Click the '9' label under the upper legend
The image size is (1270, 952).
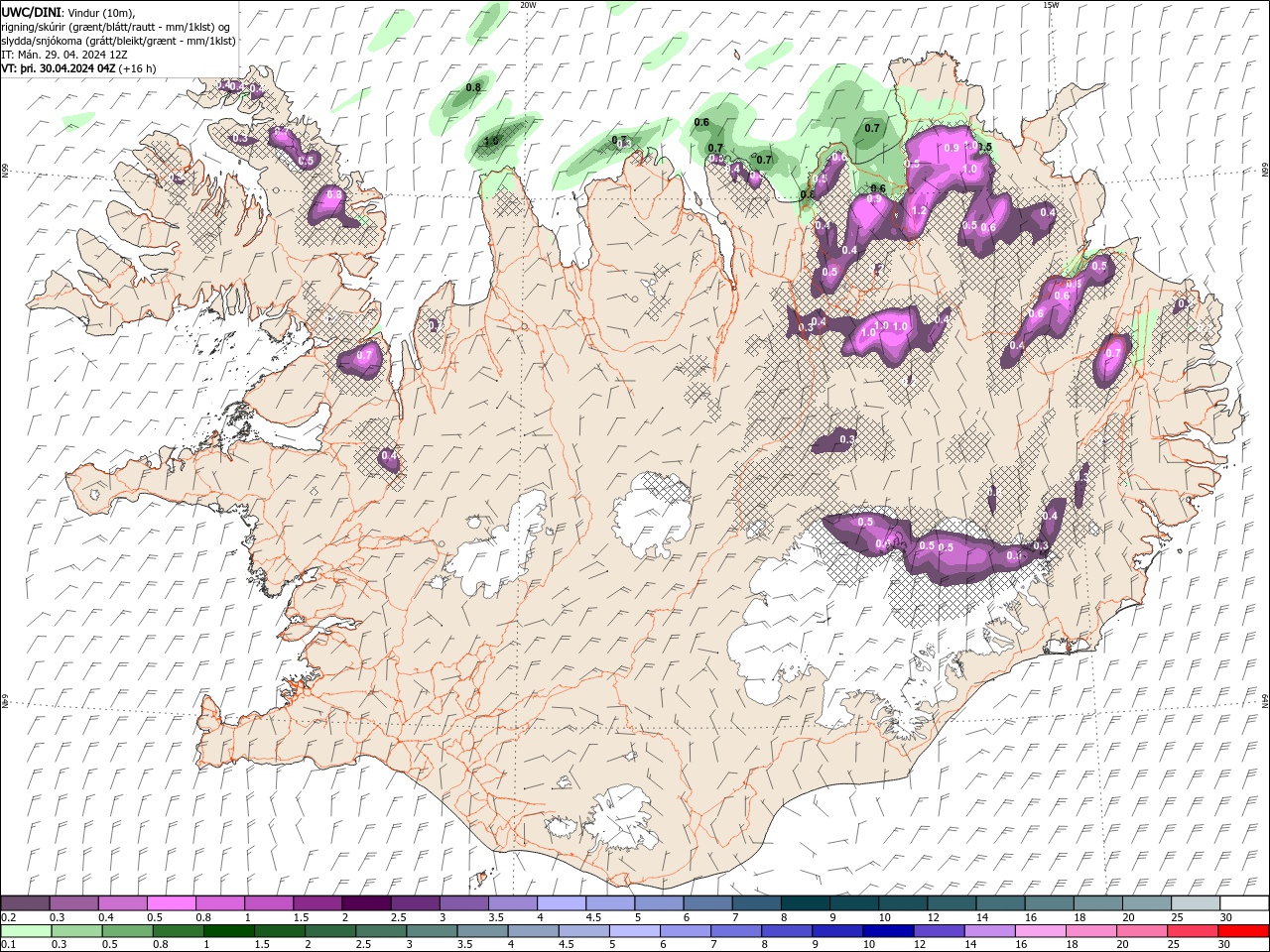coord(832,917)
